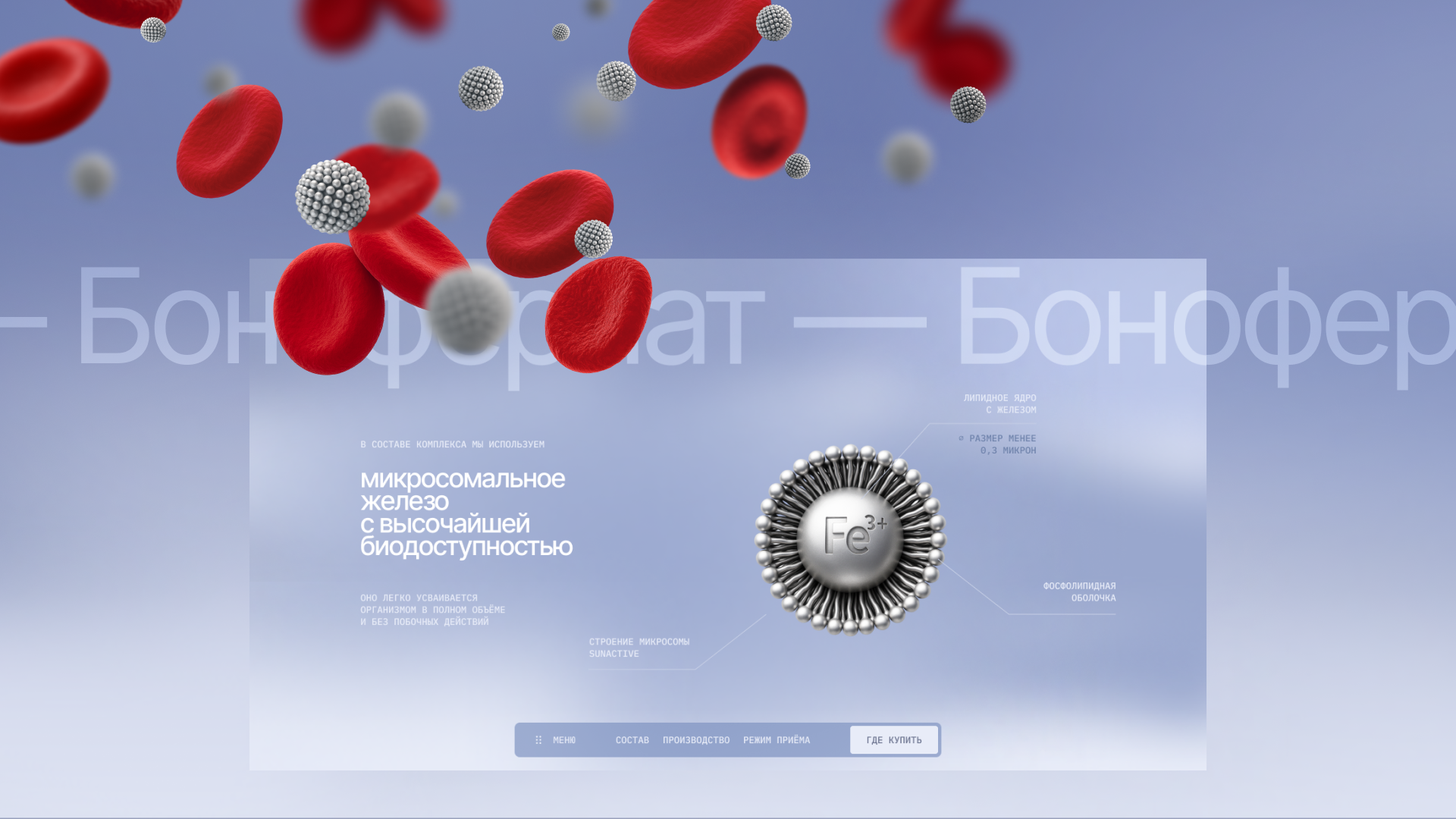
Task: Click the СТРОЕНИЕ МИКРОСОМЫ SUNACTIVE caption
Action: tap(639, 647)
